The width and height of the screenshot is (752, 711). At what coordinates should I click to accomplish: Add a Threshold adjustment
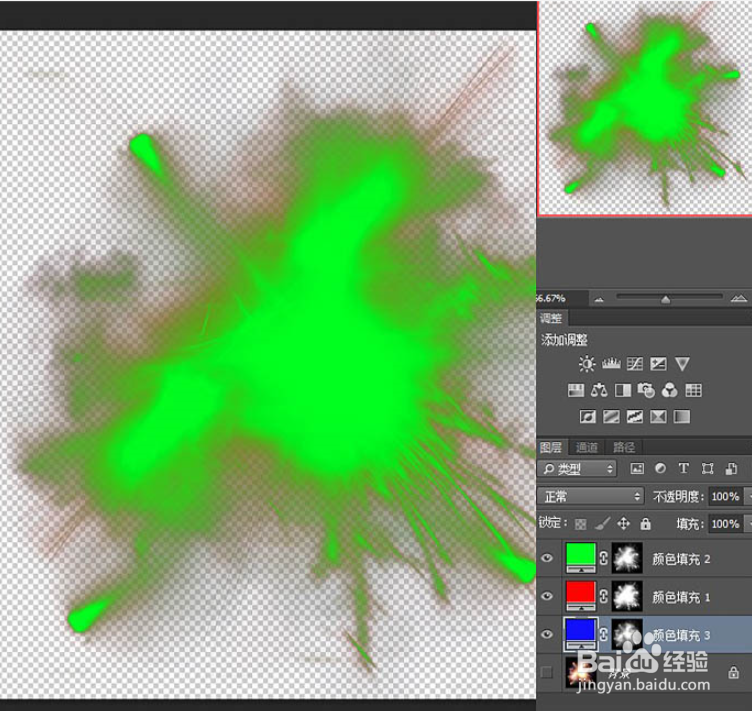(x=634, y=416)
